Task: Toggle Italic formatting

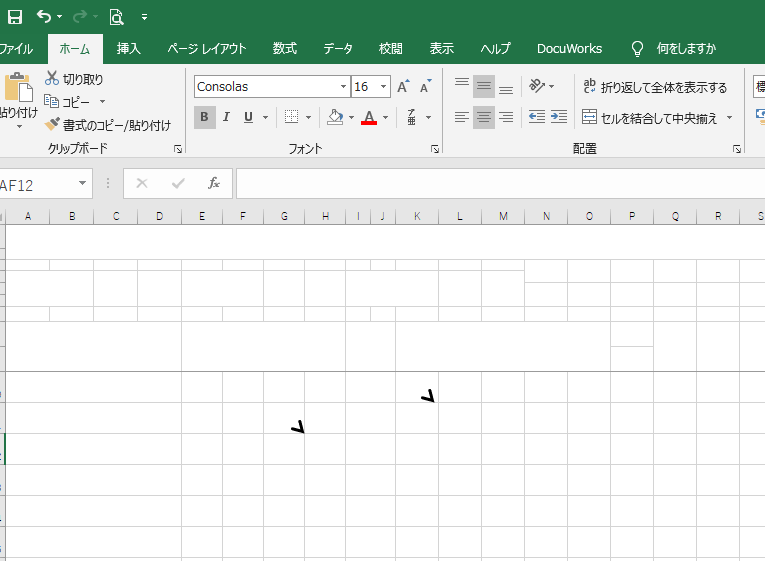Action: click(226, 117)
